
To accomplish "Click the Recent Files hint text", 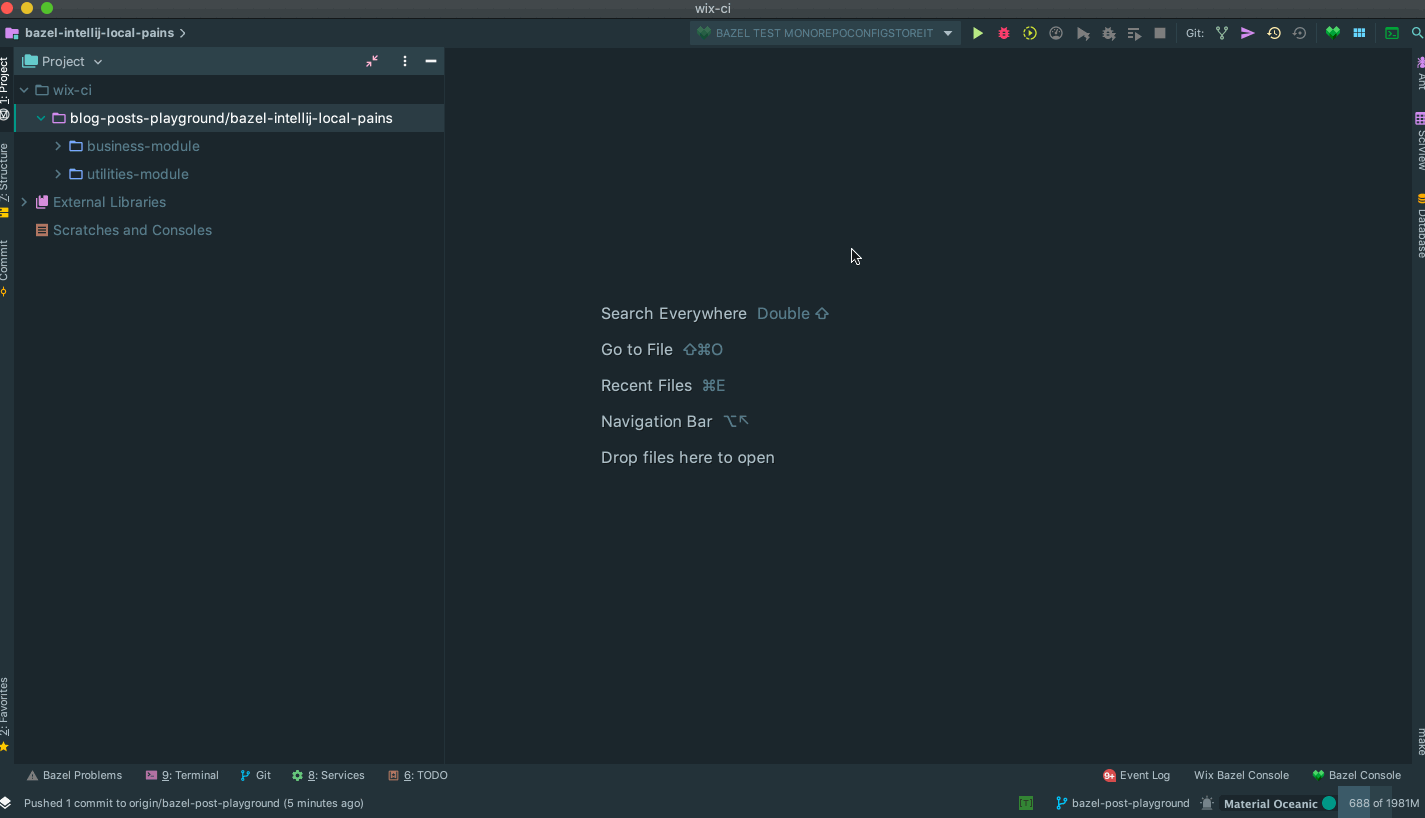I will (x=646, y=385).
